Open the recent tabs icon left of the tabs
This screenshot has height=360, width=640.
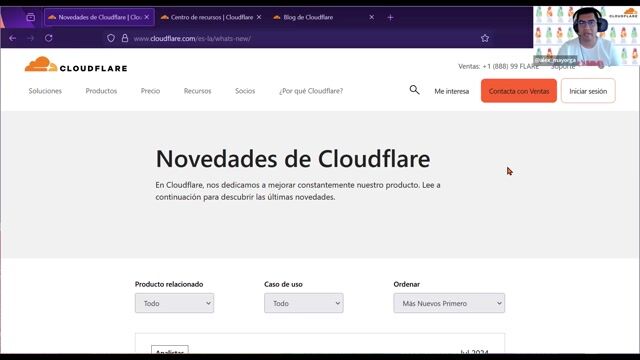(31, 17)
